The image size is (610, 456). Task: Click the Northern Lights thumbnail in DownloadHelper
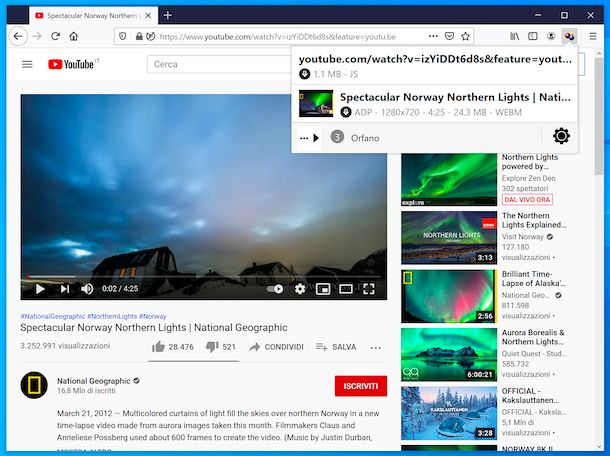(x=316, y=103)
